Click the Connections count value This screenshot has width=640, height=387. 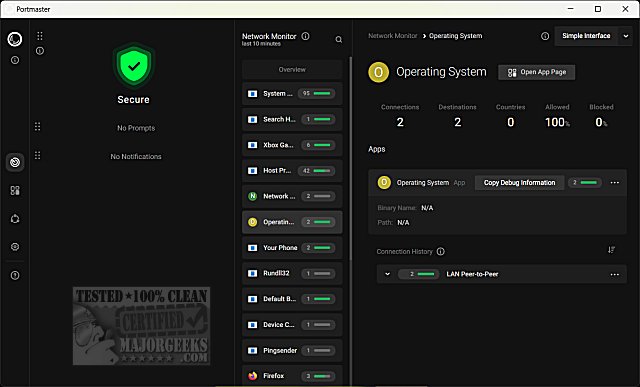pyautogui.click(x=400, y=122)
